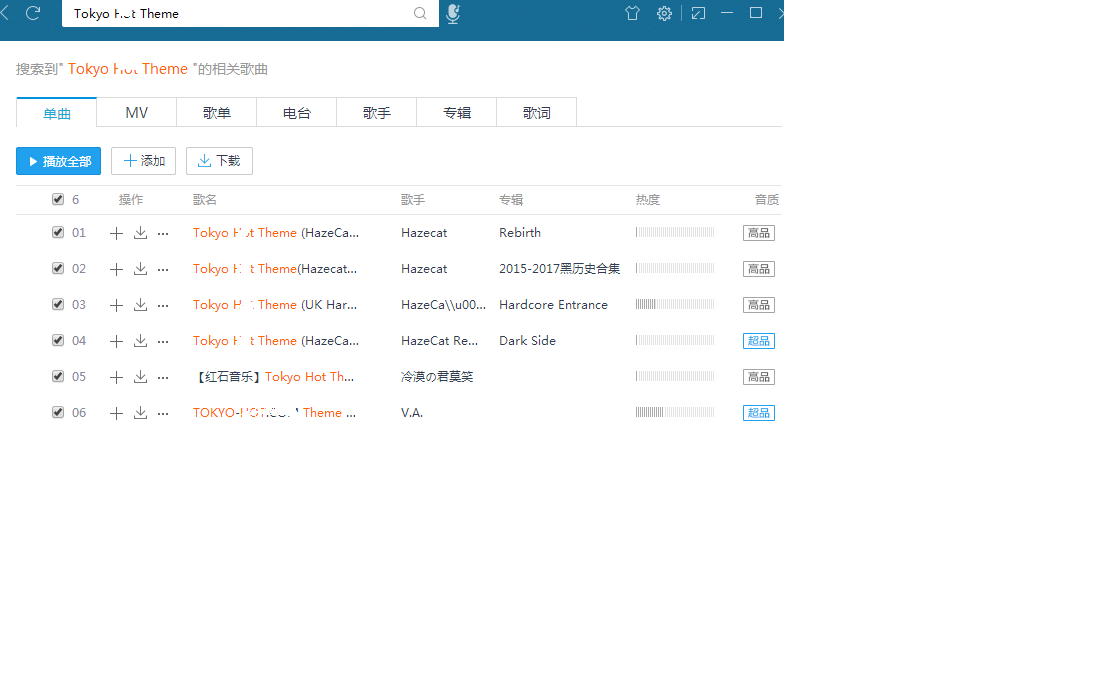Add song 05 to playlist
The width and height of the screenshot is (1106, 680).
click(x=116, y=377)
